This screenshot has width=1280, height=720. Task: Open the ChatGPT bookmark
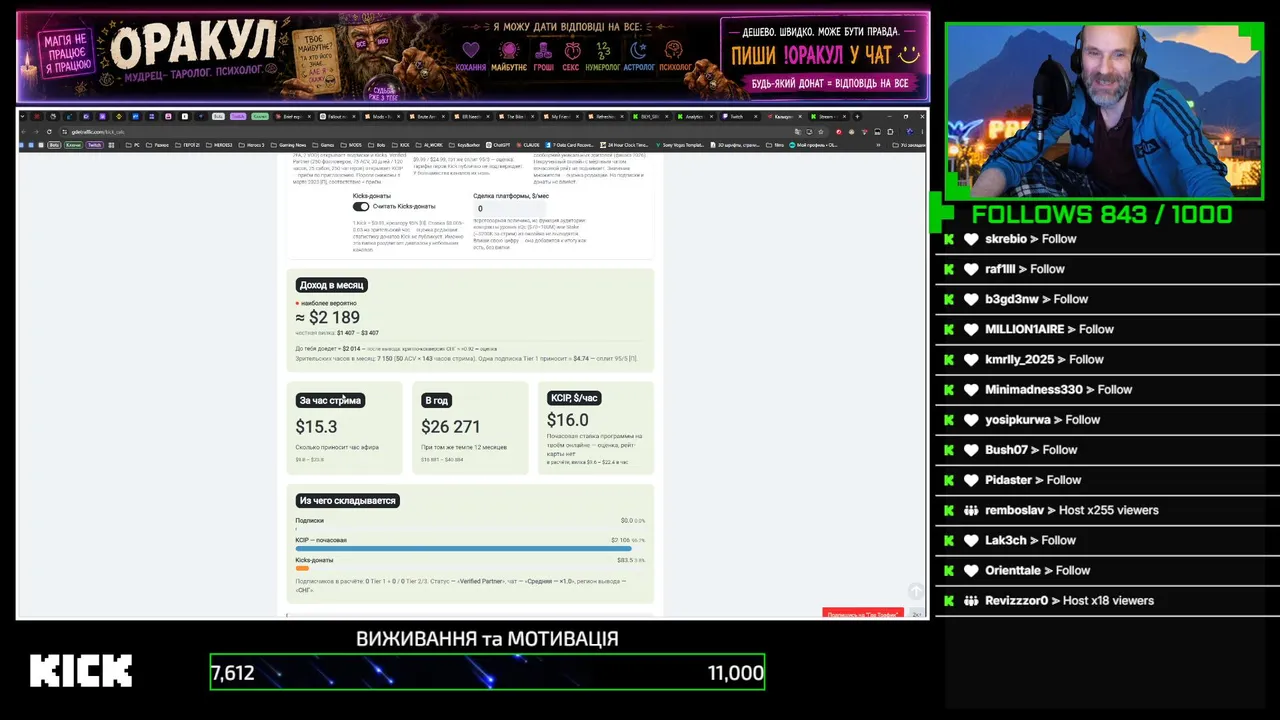point(498,145)
